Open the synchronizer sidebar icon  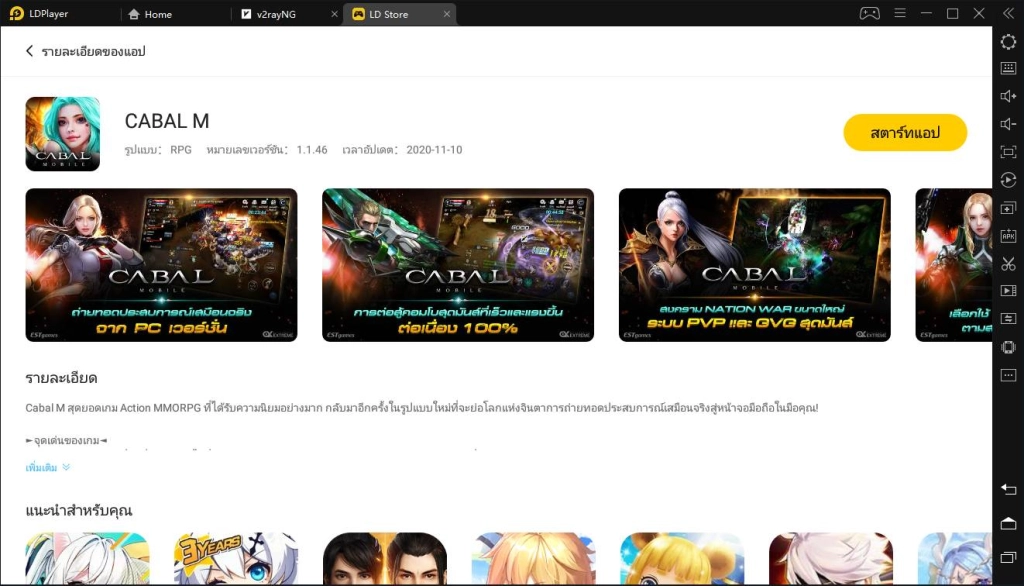(1008, 319)
